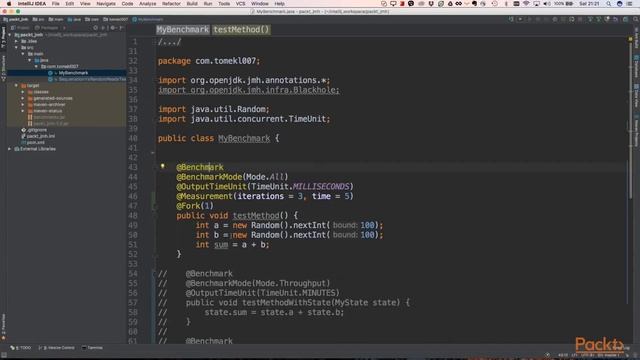Expand the maven-archiver folder
640x360 pixels.
coord(23,104)
